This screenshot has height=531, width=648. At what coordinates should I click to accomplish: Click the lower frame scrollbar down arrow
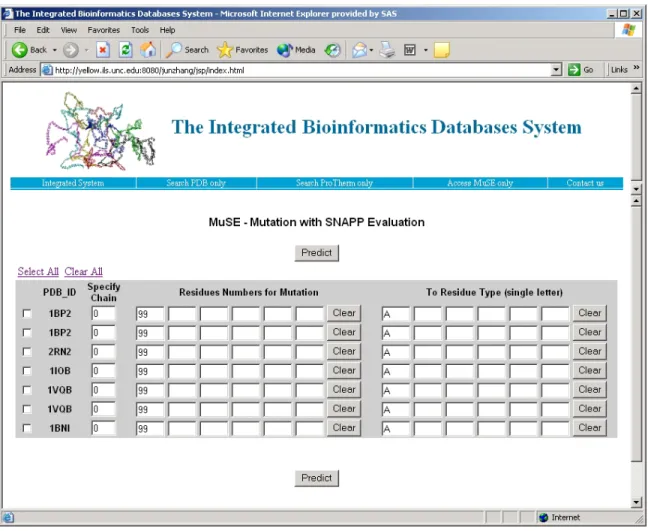coord(636,502)
